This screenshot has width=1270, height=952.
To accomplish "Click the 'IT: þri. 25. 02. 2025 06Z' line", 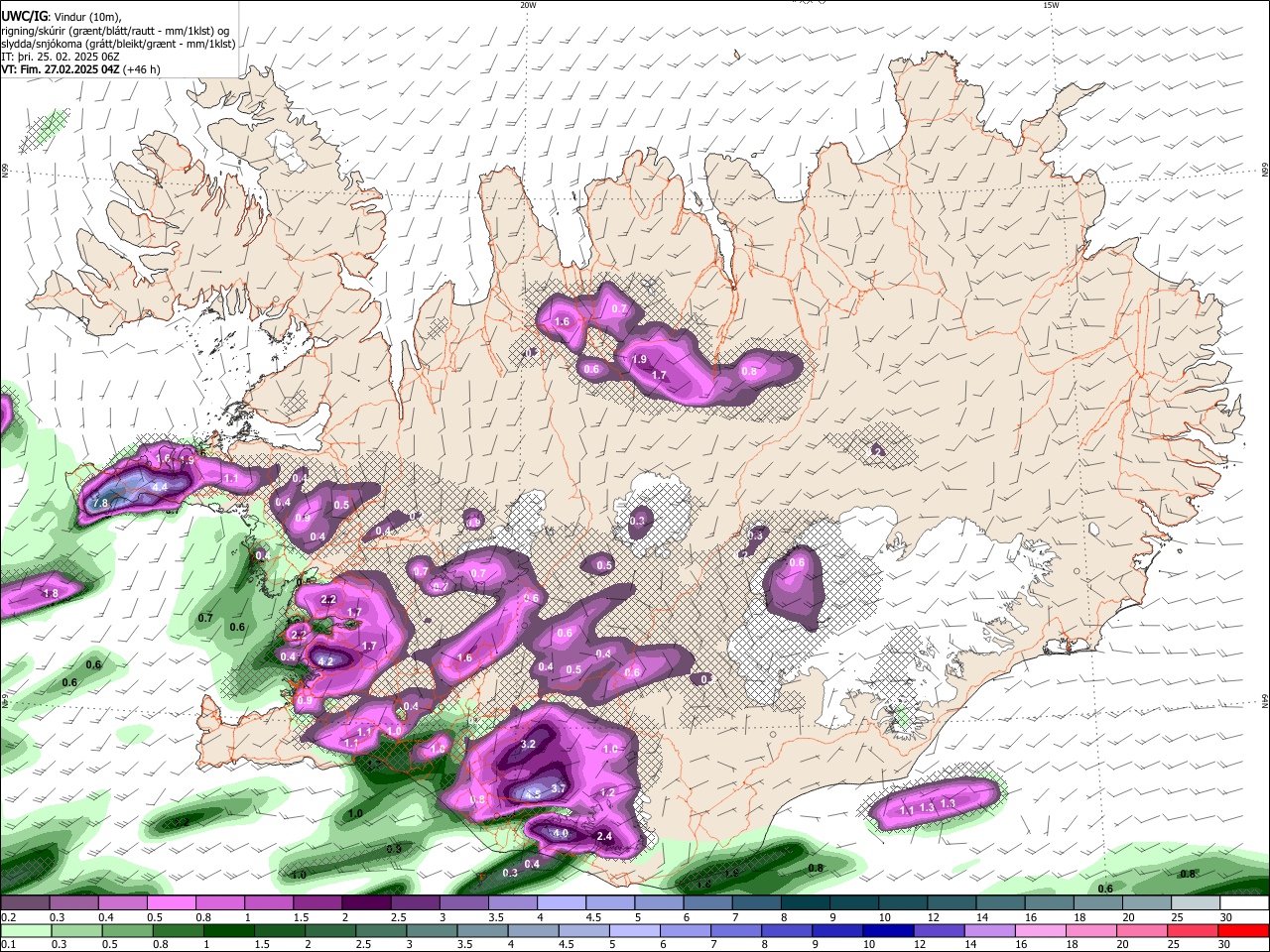I will 61,57.
